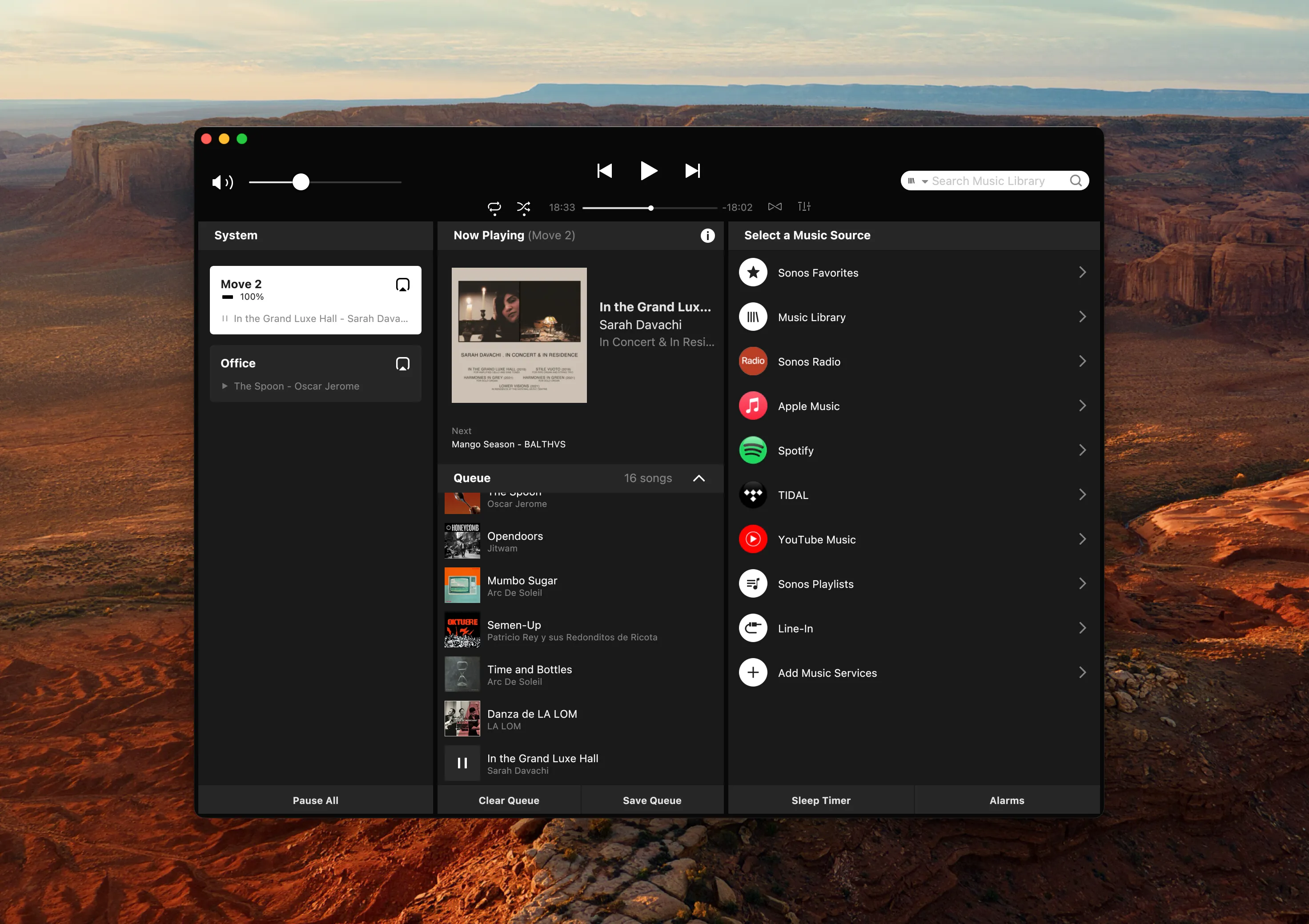Toggle shuffle mode

523,207
